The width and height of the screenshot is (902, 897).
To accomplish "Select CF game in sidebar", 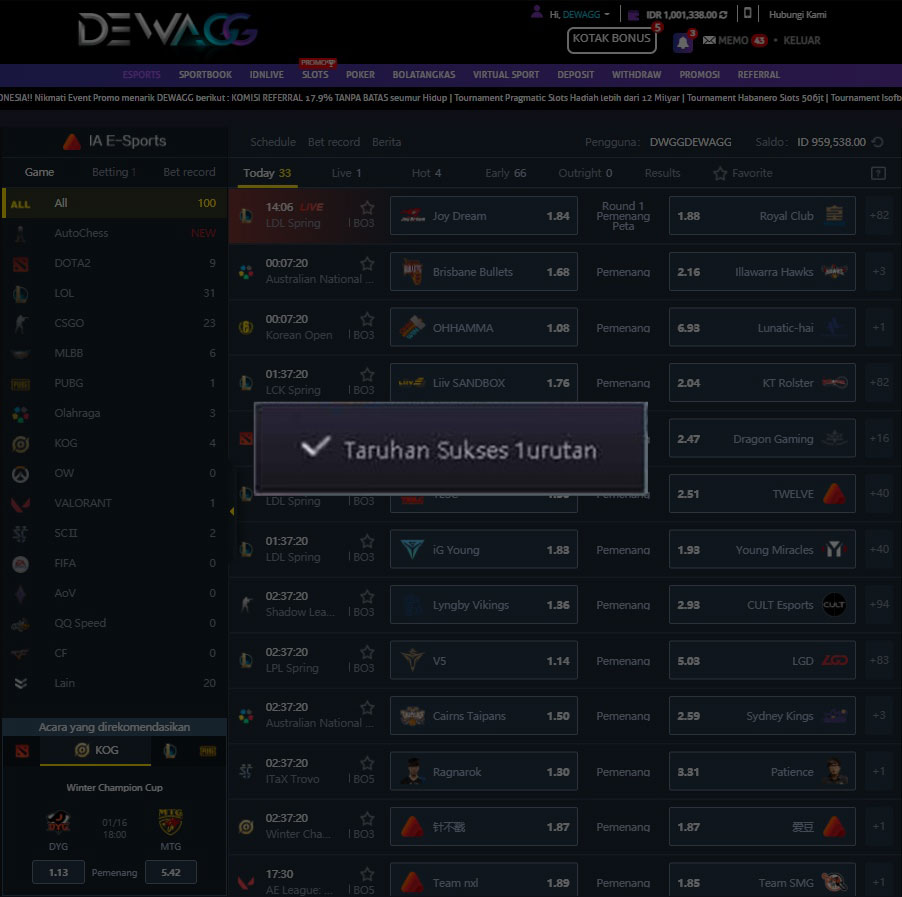I will [x=114, y=653].
